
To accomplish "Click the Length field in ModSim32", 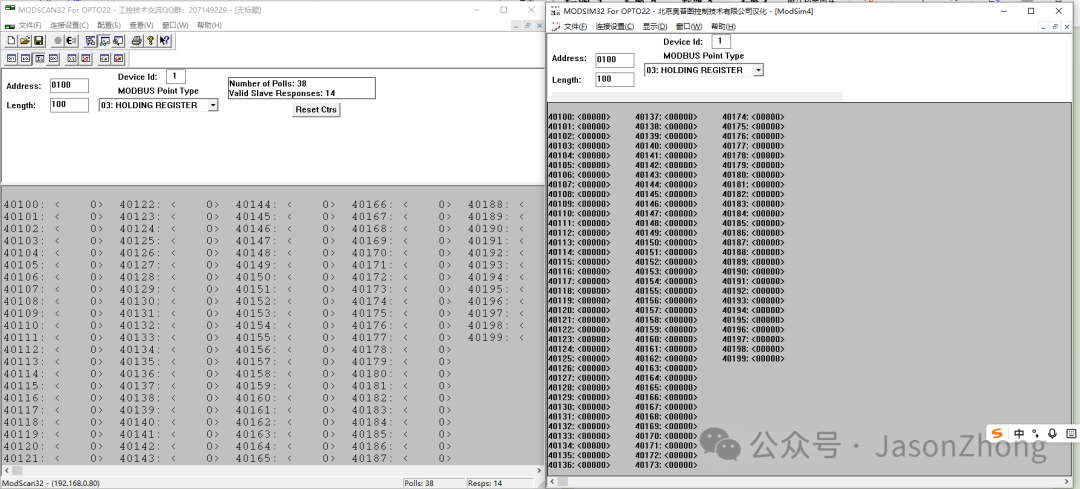I will coord(615,79).
